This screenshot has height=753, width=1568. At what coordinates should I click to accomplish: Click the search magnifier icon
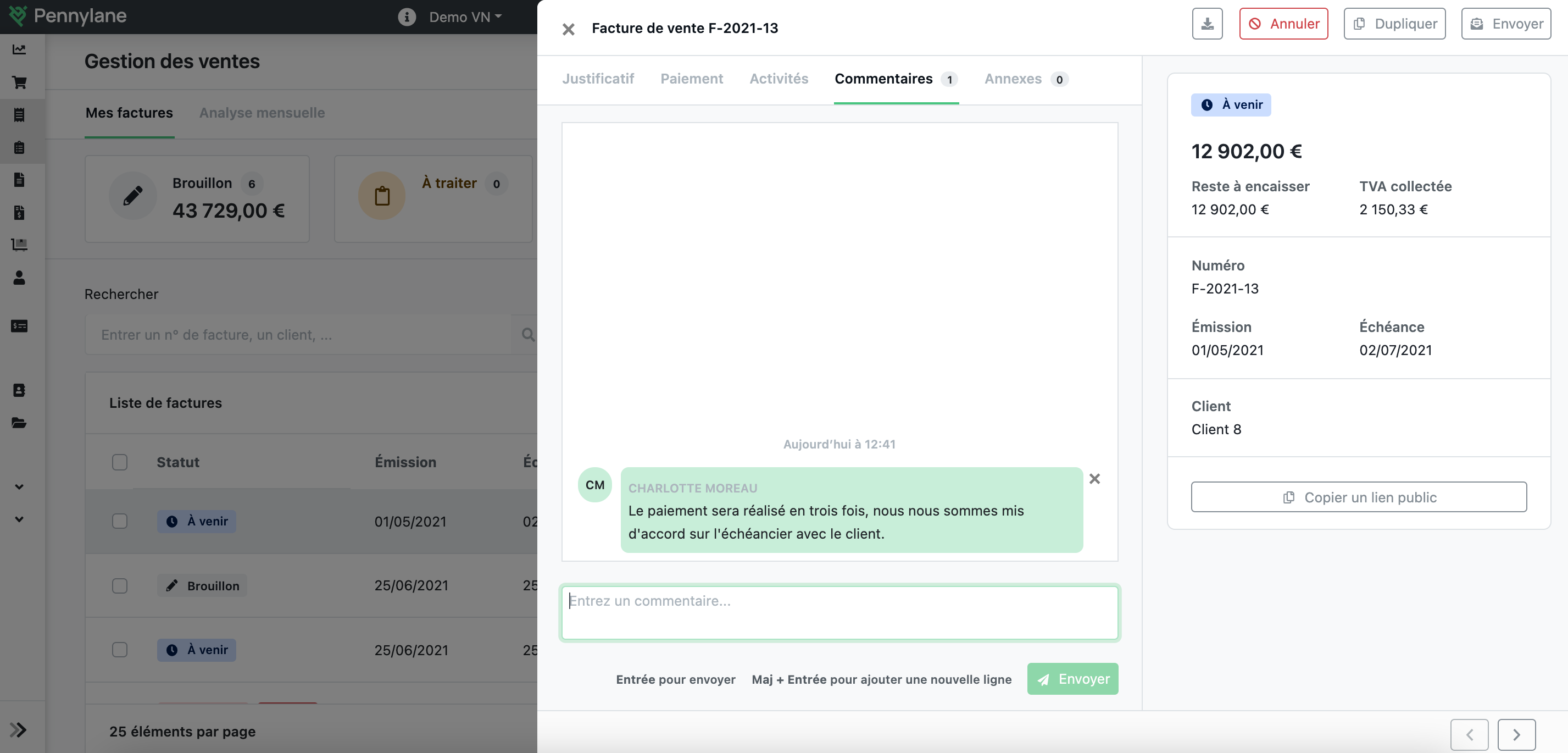(528, 334)
